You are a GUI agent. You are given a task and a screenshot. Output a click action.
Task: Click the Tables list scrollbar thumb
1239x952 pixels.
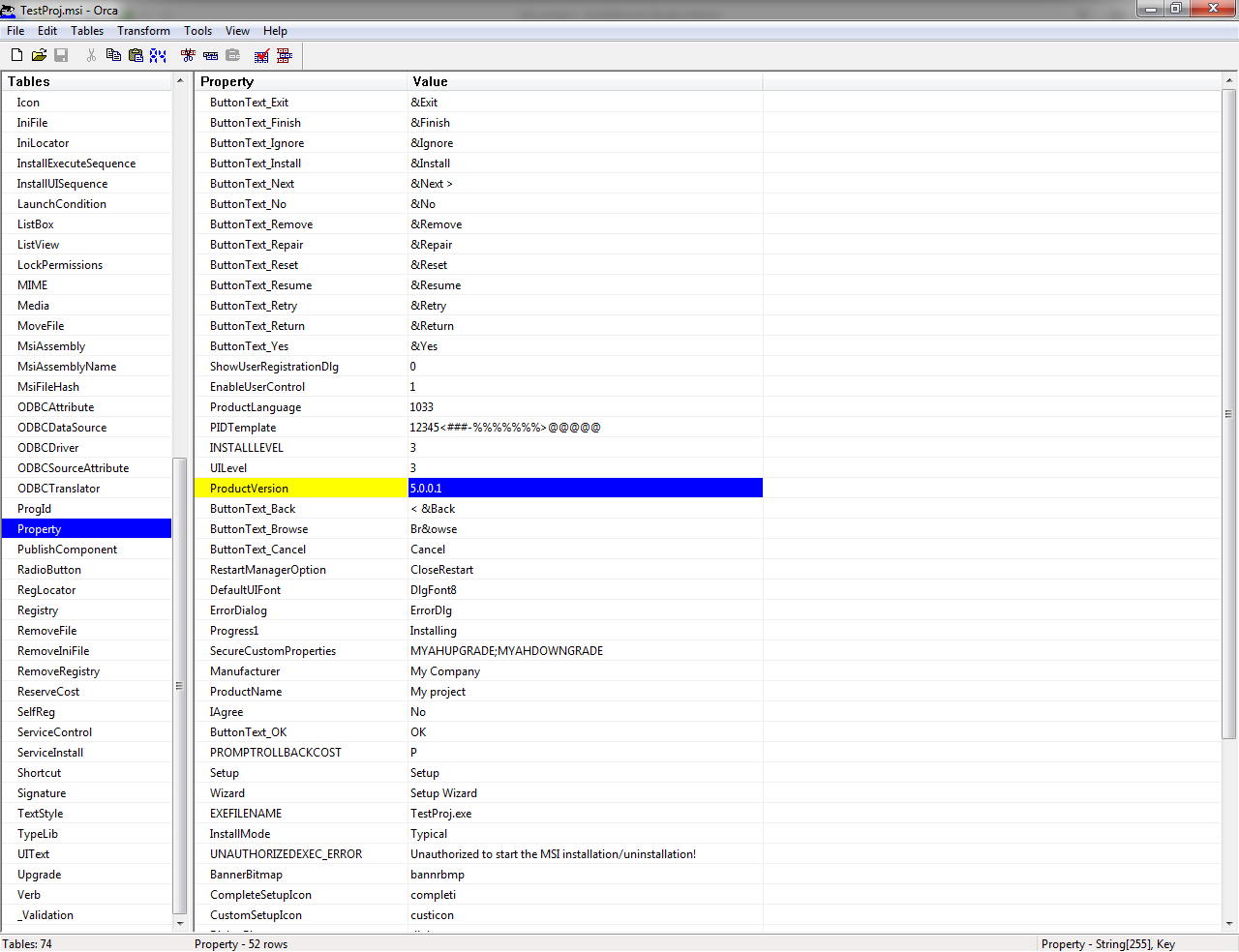[x=179, y=686]
